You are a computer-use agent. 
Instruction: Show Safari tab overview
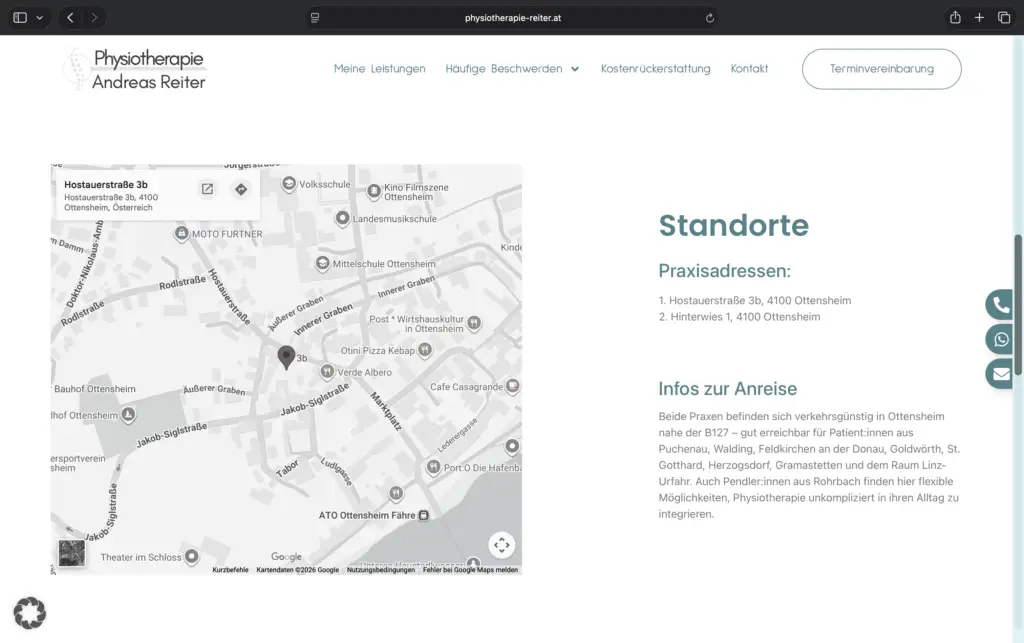click(1004, 18)
